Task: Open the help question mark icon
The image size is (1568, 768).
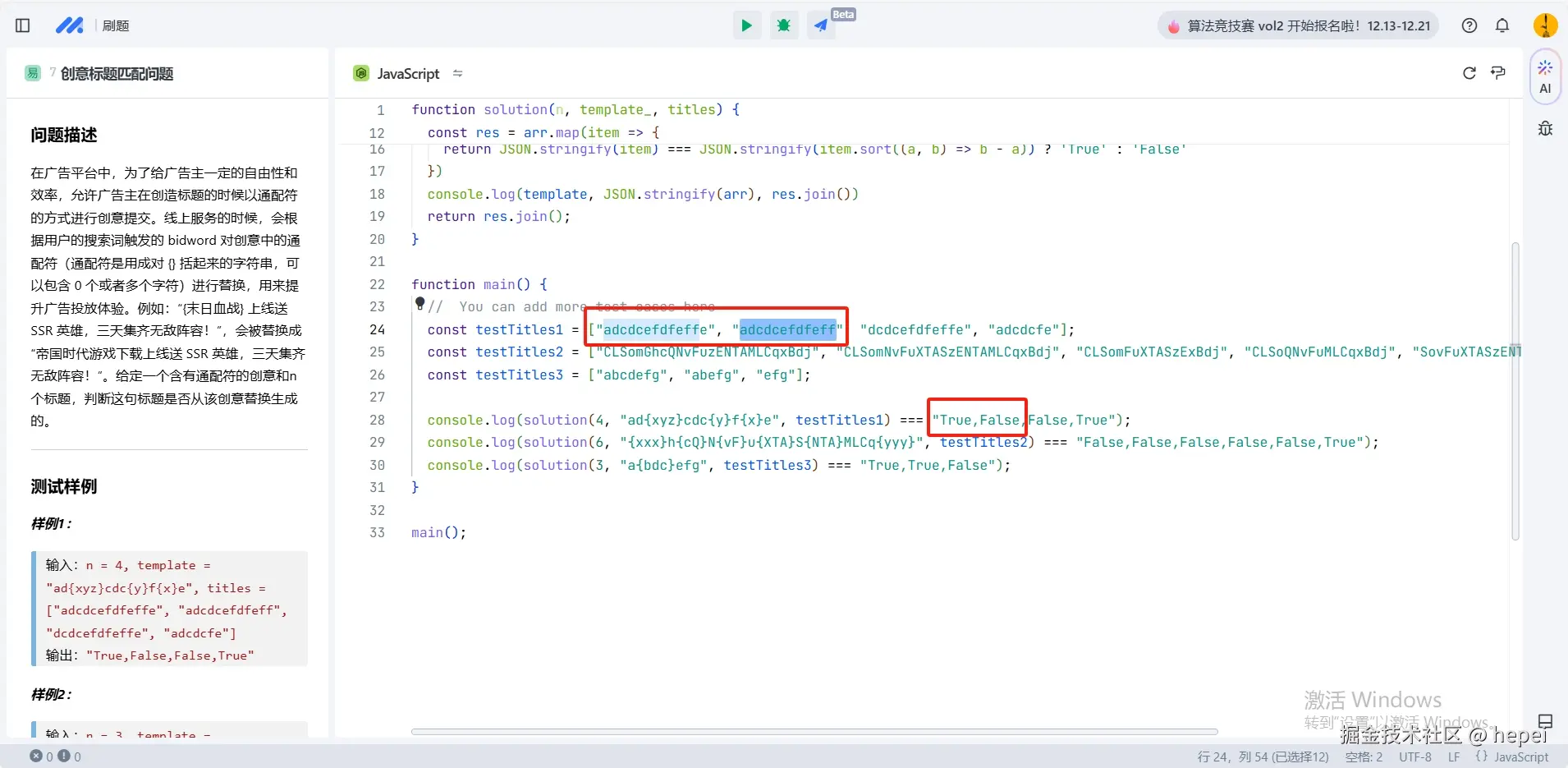Action: [x=1469, y=25]
